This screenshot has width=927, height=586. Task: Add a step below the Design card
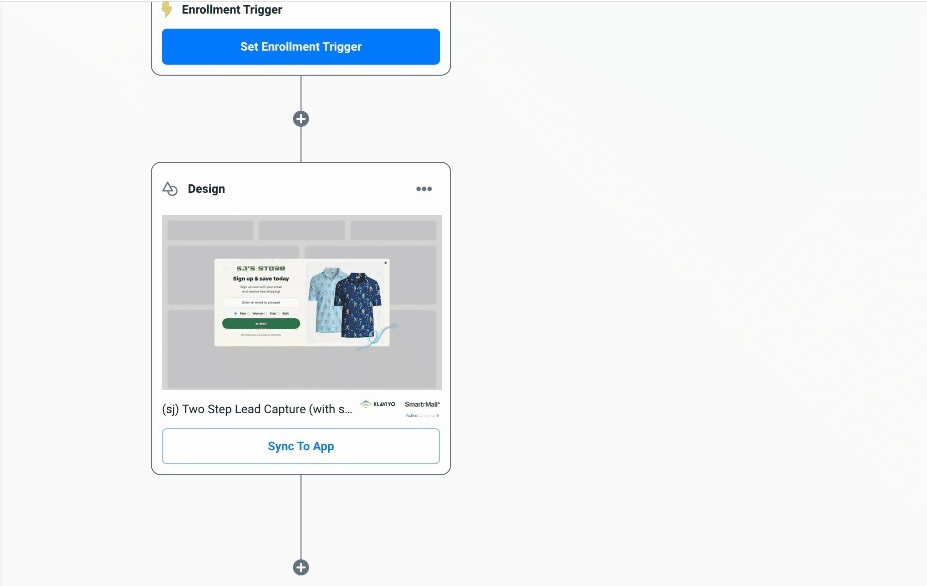(x=301, y=567)
